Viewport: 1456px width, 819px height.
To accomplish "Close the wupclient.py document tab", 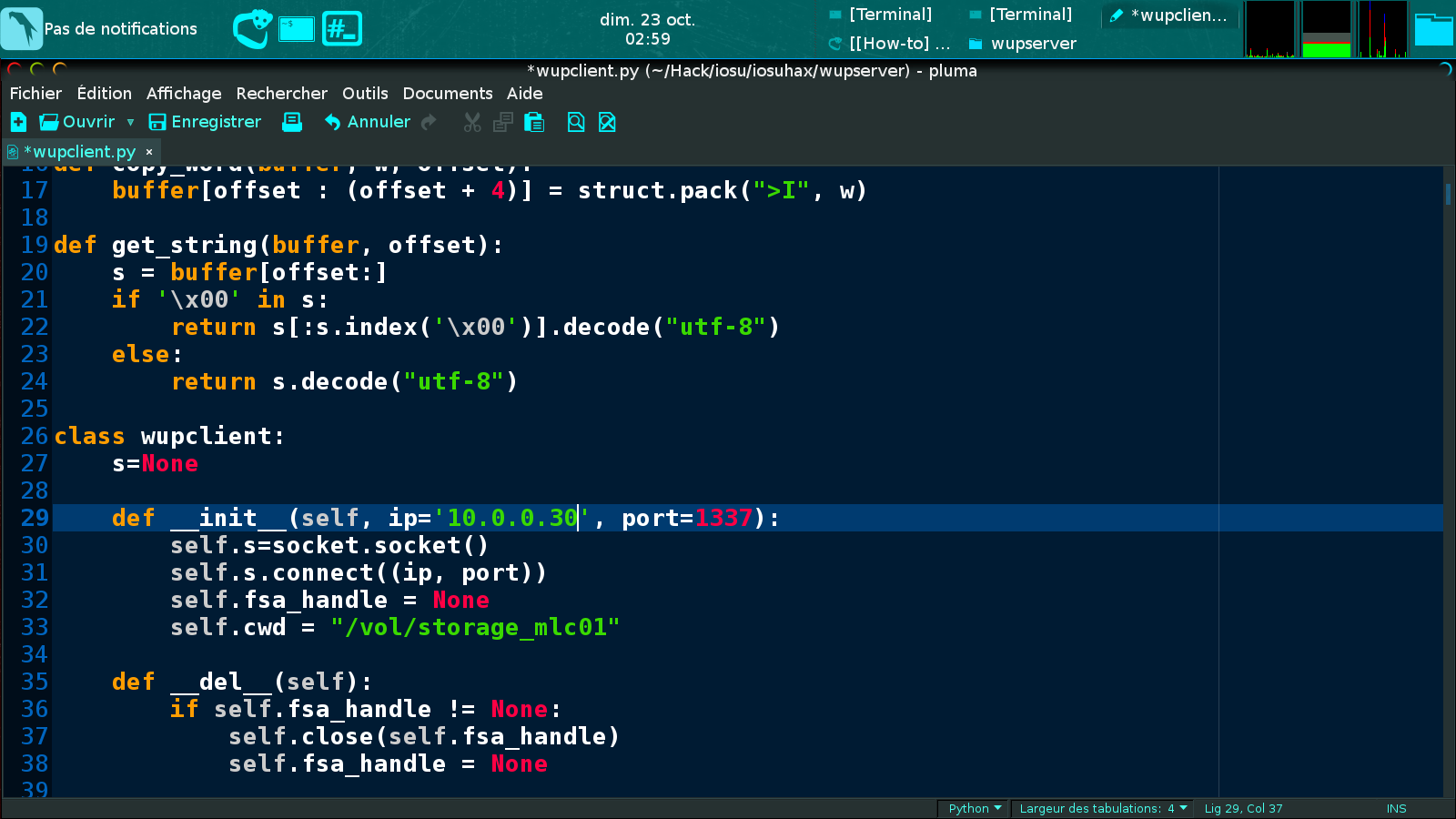I will click(149, 152).
